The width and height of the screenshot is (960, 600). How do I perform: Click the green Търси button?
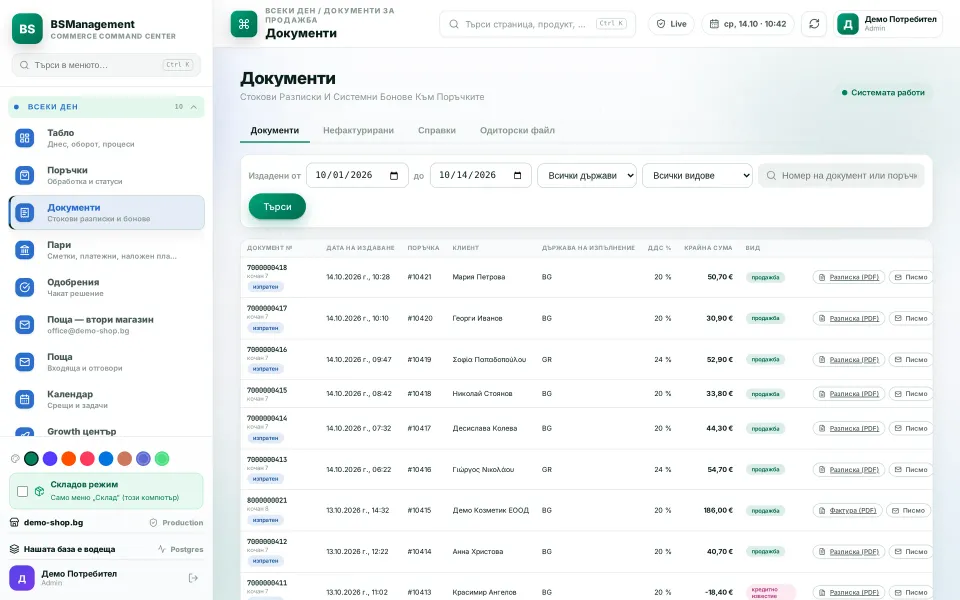coord(277,207)
